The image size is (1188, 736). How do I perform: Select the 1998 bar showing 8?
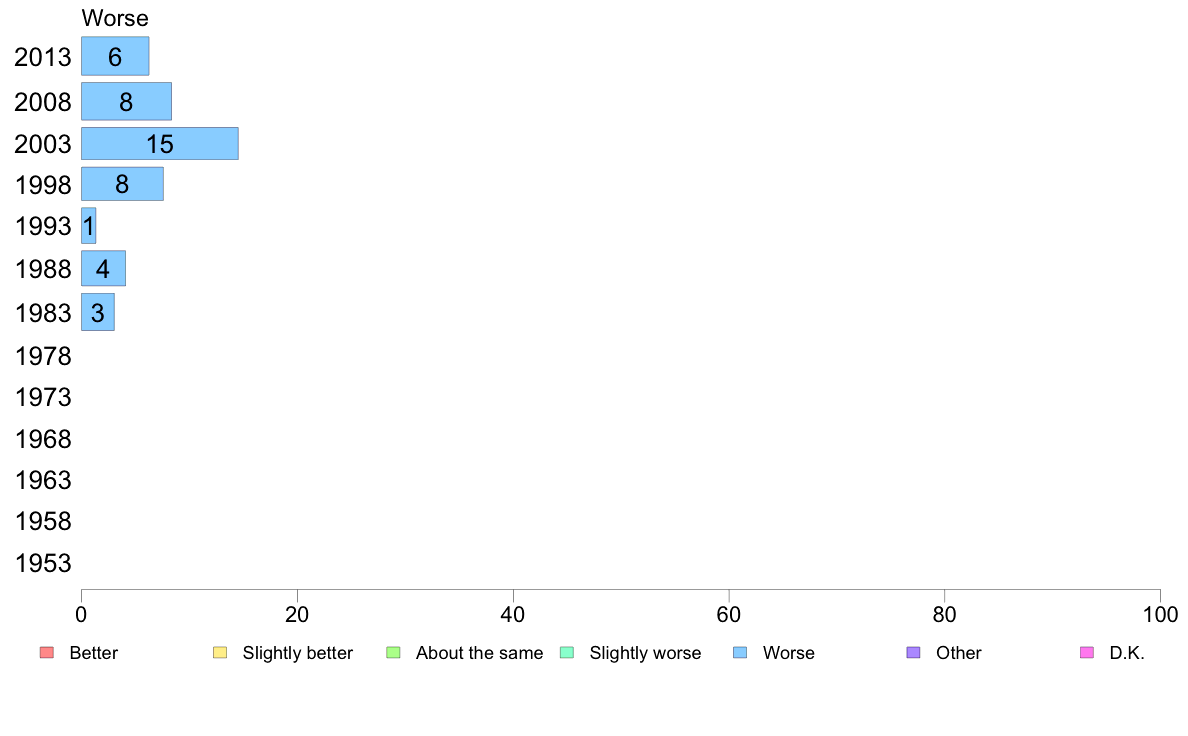(122, 184)
